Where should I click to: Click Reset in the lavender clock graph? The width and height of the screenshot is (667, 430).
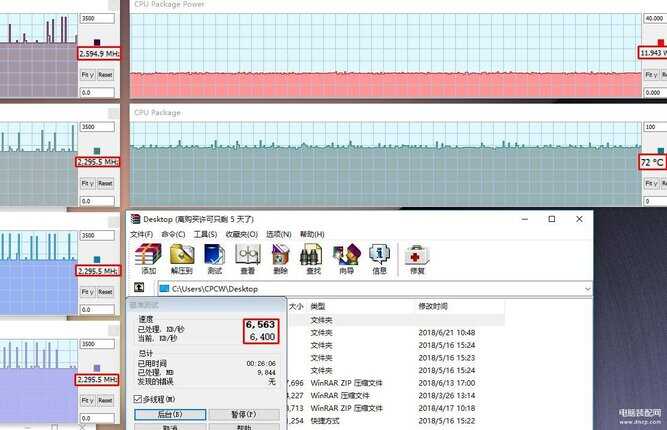[x=105, y=400]
